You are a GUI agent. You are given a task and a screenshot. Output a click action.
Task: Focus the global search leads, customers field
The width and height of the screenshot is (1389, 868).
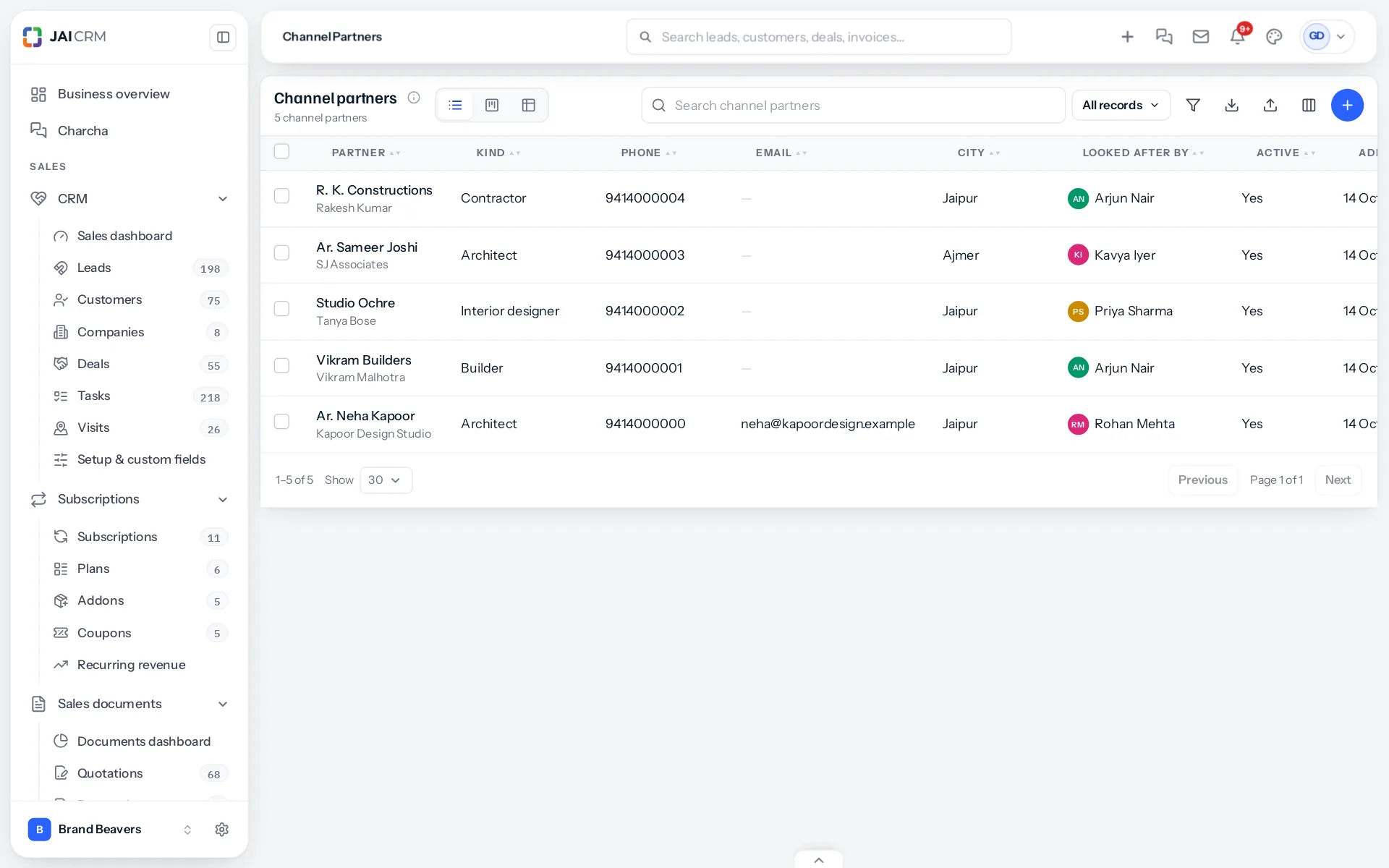tap(818, 37)
